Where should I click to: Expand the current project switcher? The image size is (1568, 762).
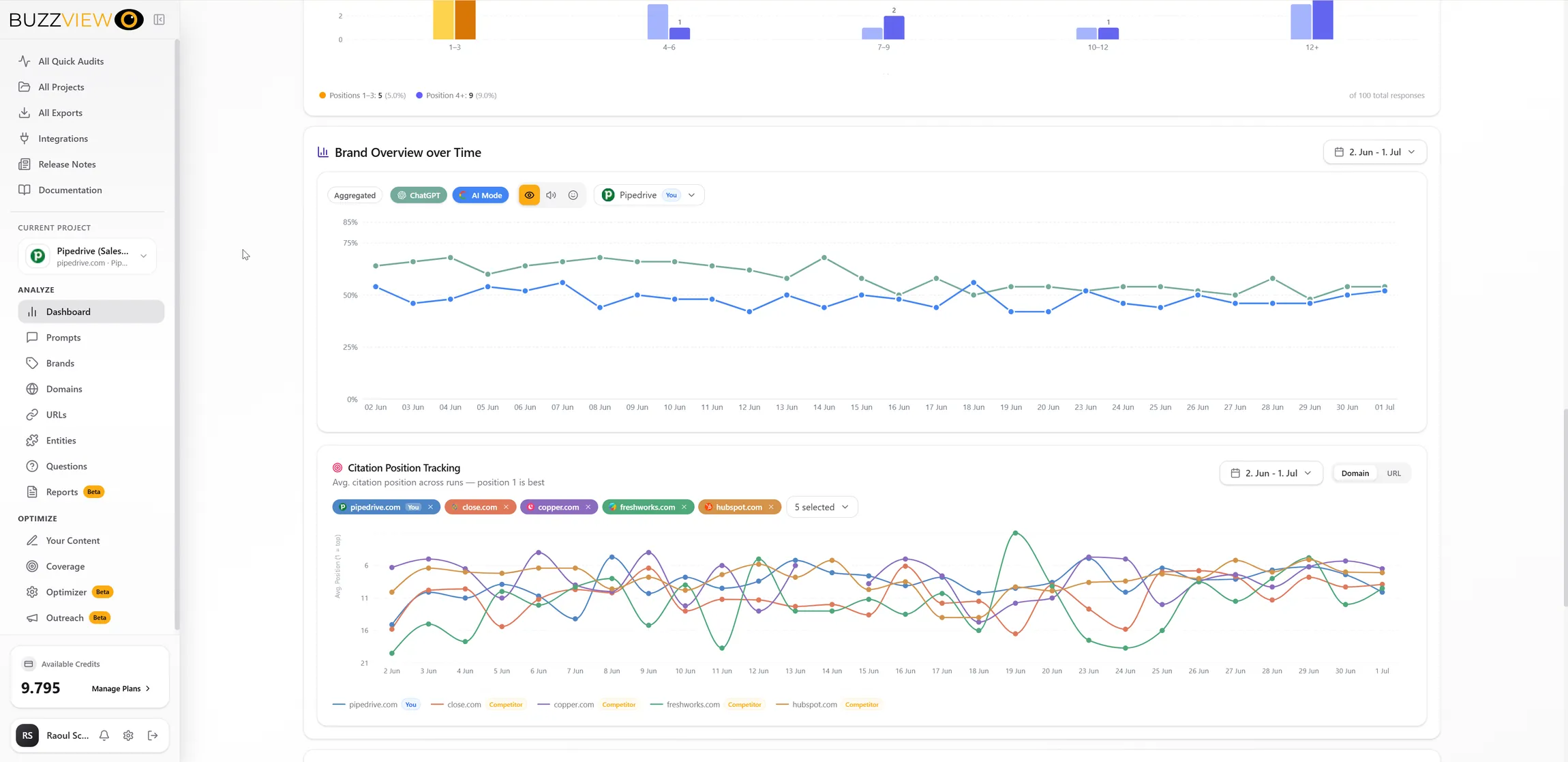[87, 257]
